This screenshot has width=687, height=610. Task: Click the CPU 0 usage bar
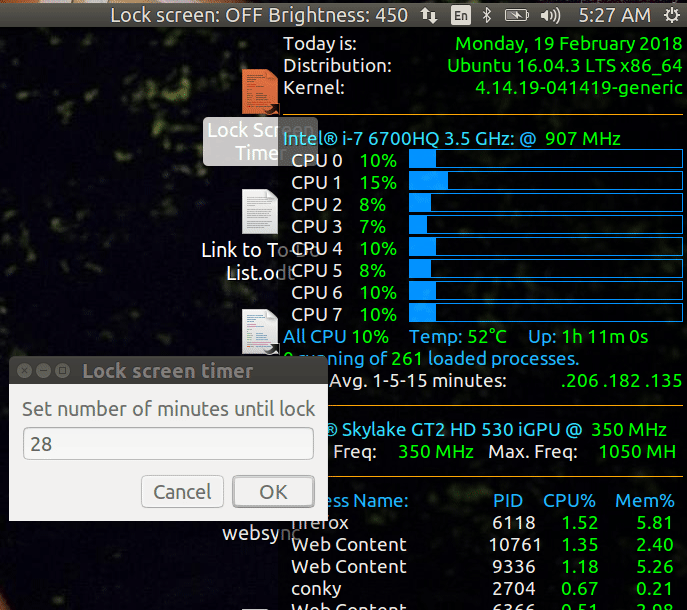click(x=546, y=159)
